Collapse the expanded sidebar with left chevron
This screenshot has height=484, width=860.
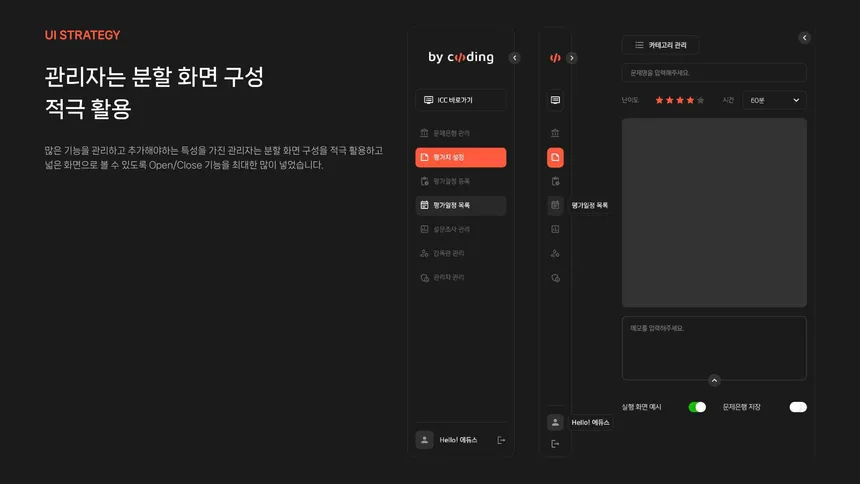514,58
